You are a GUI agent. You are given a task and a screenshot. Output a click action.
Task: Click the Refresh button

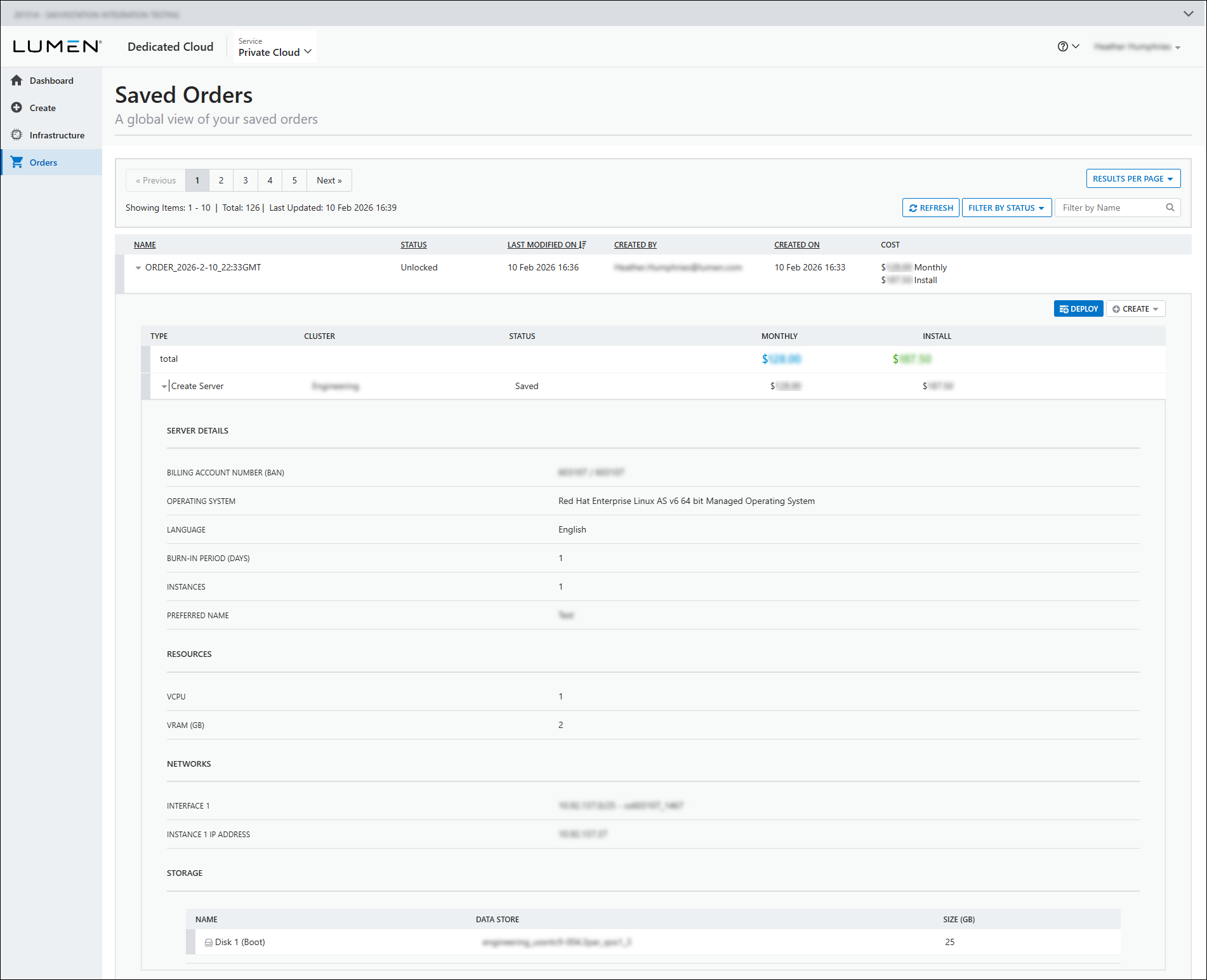tap(931, 208)
